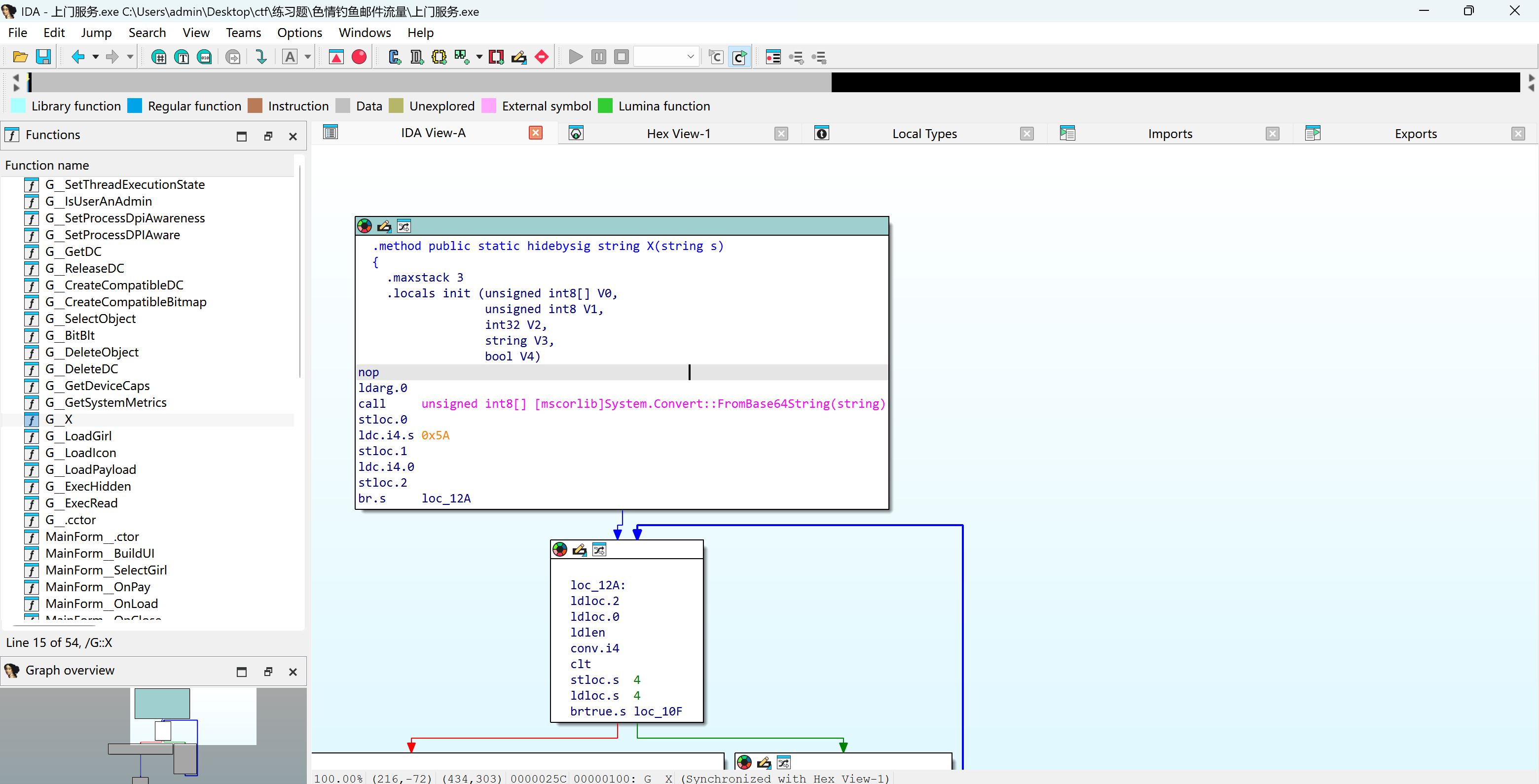Switch to the Local Types tab
This screenshot has height=784, width=1539.
pyautogui.click(x=924, y=134)
